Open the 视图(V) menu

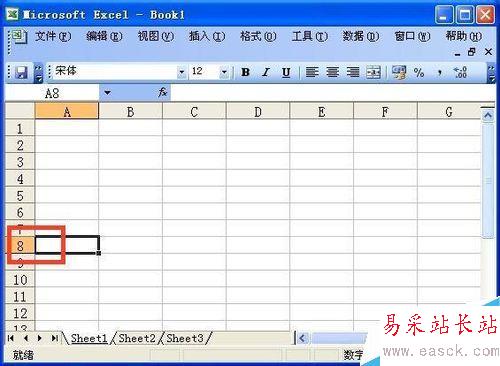156,36
